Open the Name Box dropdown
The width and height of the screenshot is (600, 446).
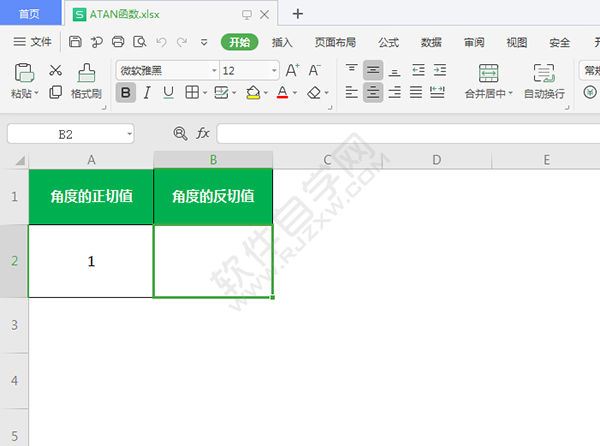click(129, 134)
